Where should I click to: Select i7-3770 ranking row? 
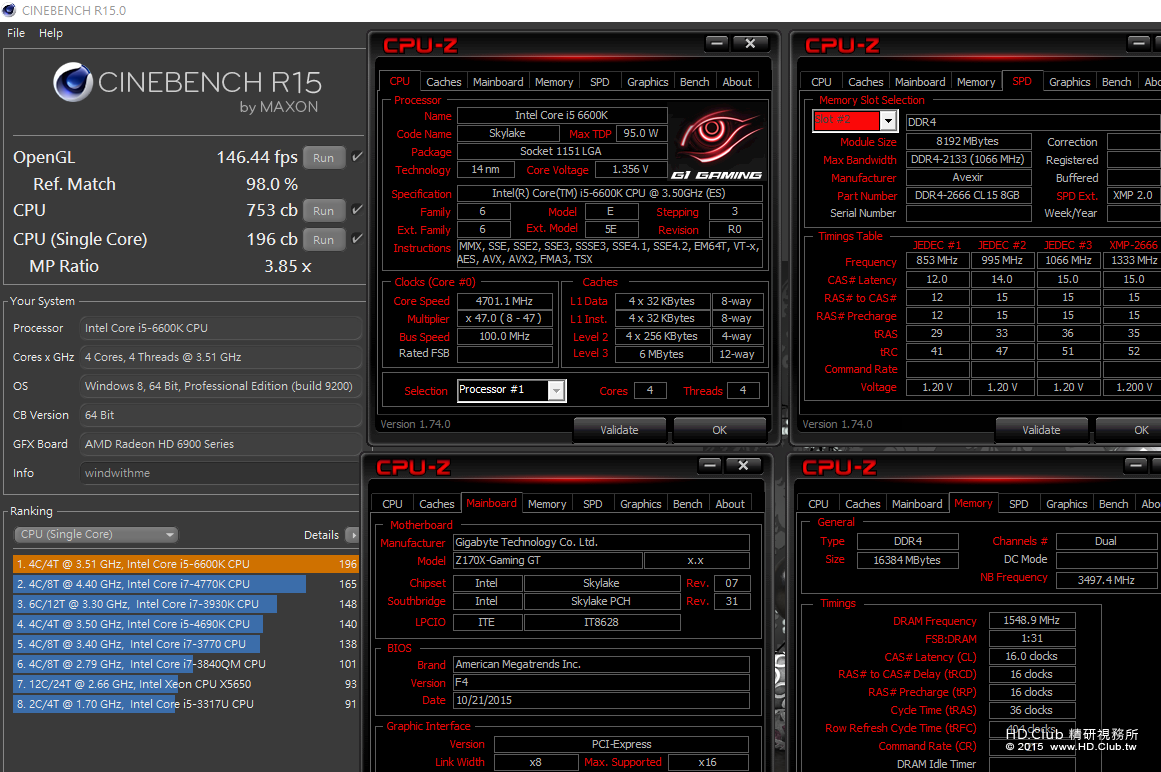(186, 644)
